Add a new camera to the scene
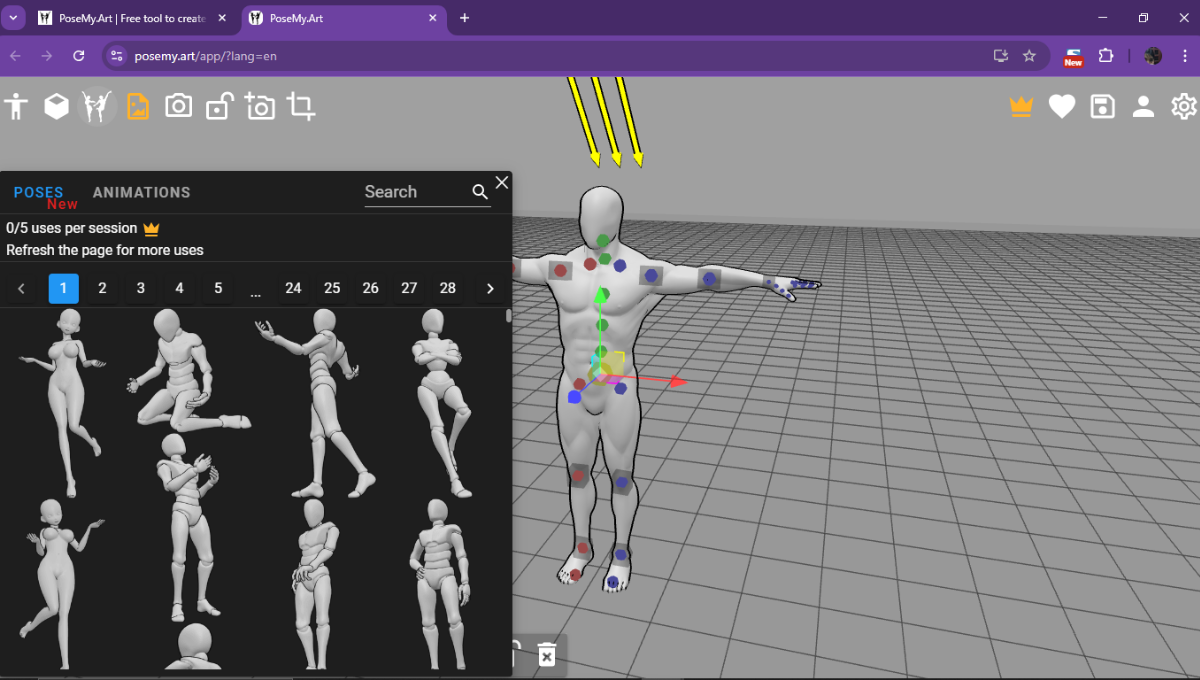This screenshot has width=1200, height=680. pos(260,105)
